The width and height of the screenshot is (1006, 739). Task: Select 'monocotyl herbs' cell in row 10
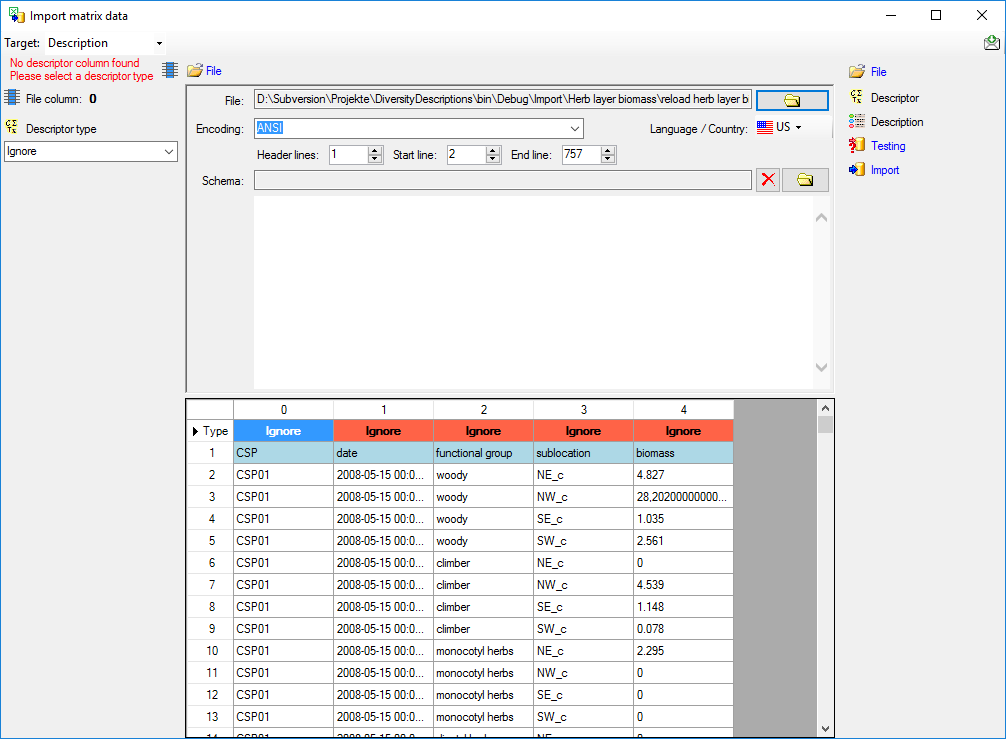point(484,650)
